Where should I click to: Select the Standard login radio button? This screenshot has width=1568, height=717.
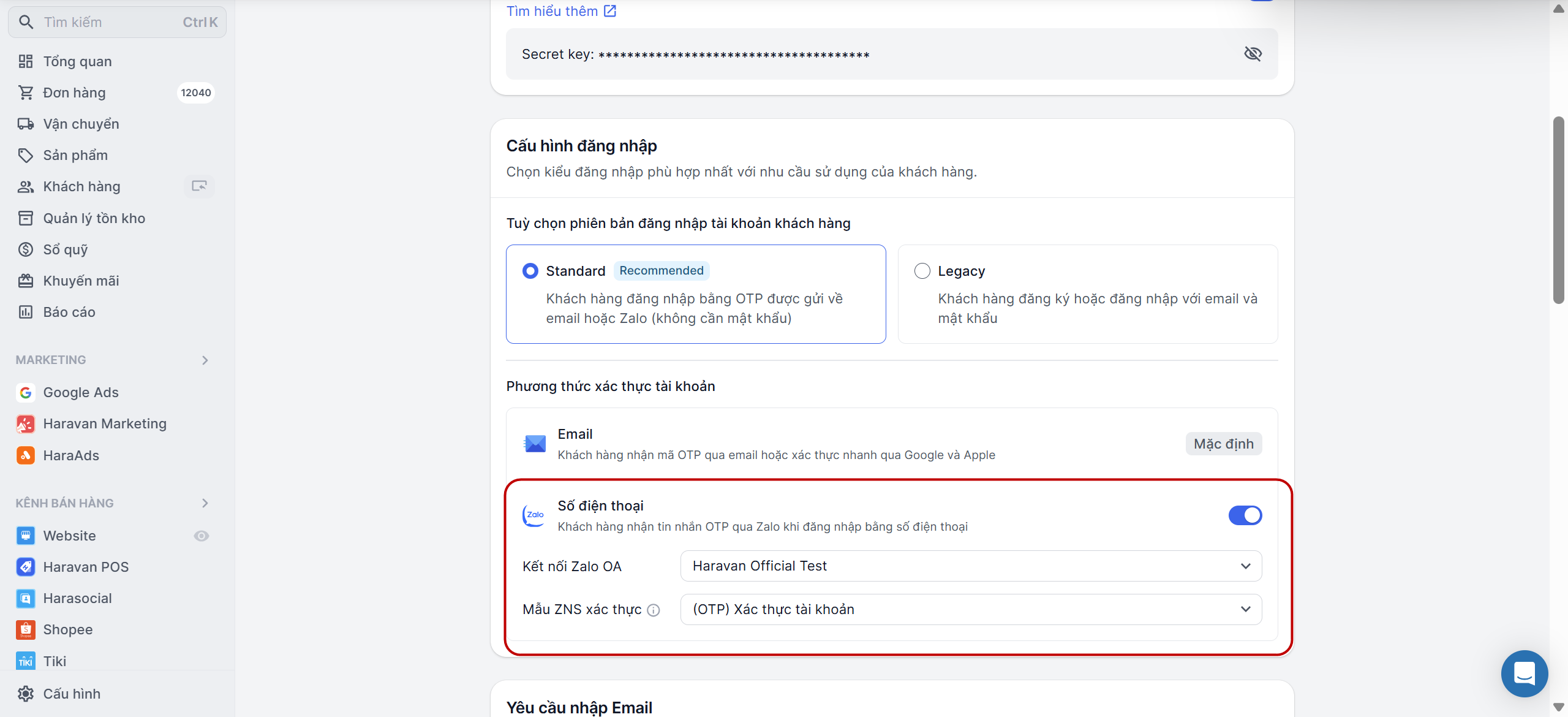(530, 271)
